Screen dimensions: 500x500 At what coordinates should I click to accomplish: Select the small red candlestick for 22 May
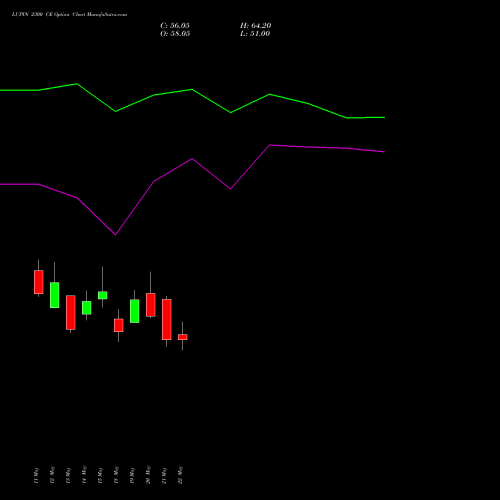[x=183, y=337]
